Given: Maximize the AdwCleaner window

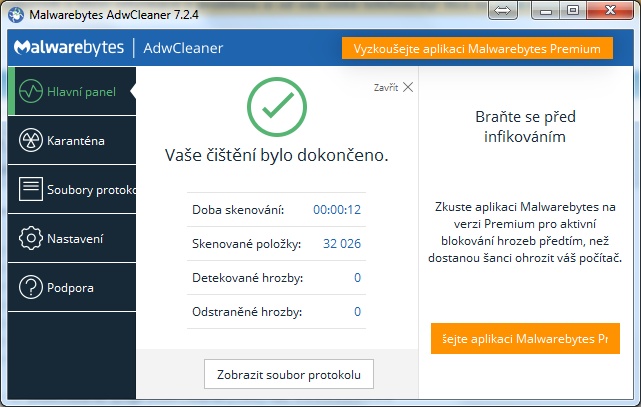Looking at the screenshot, I should point(573,10).
